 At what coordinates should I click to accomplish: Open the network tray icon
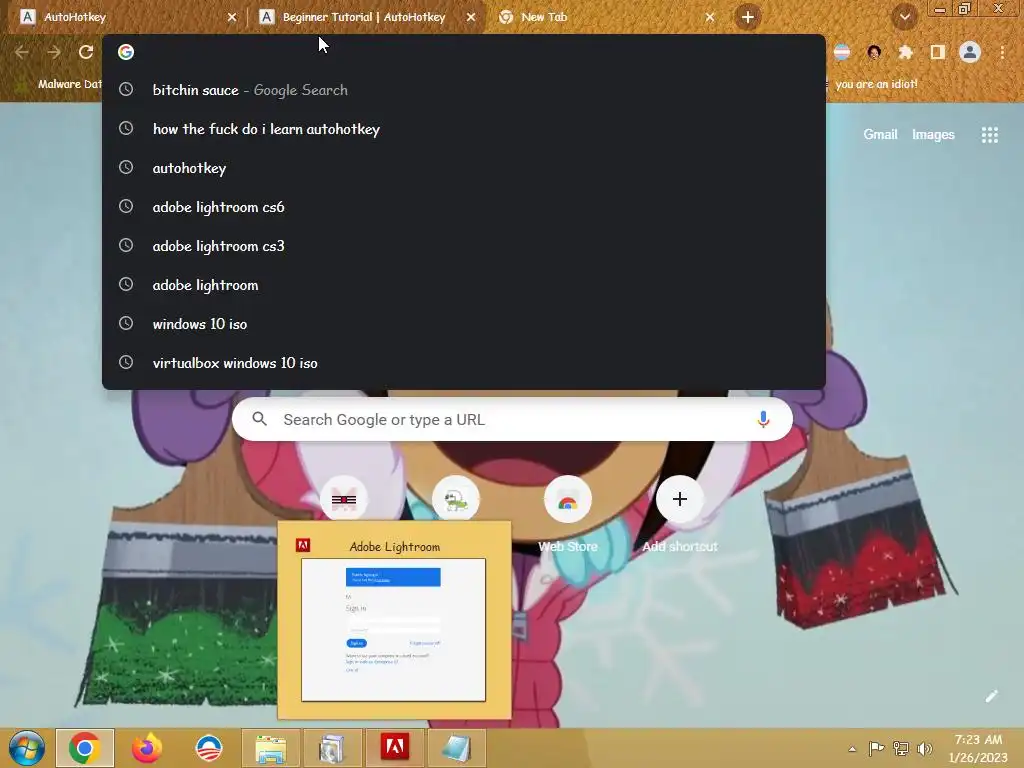[x=901, y=748]
